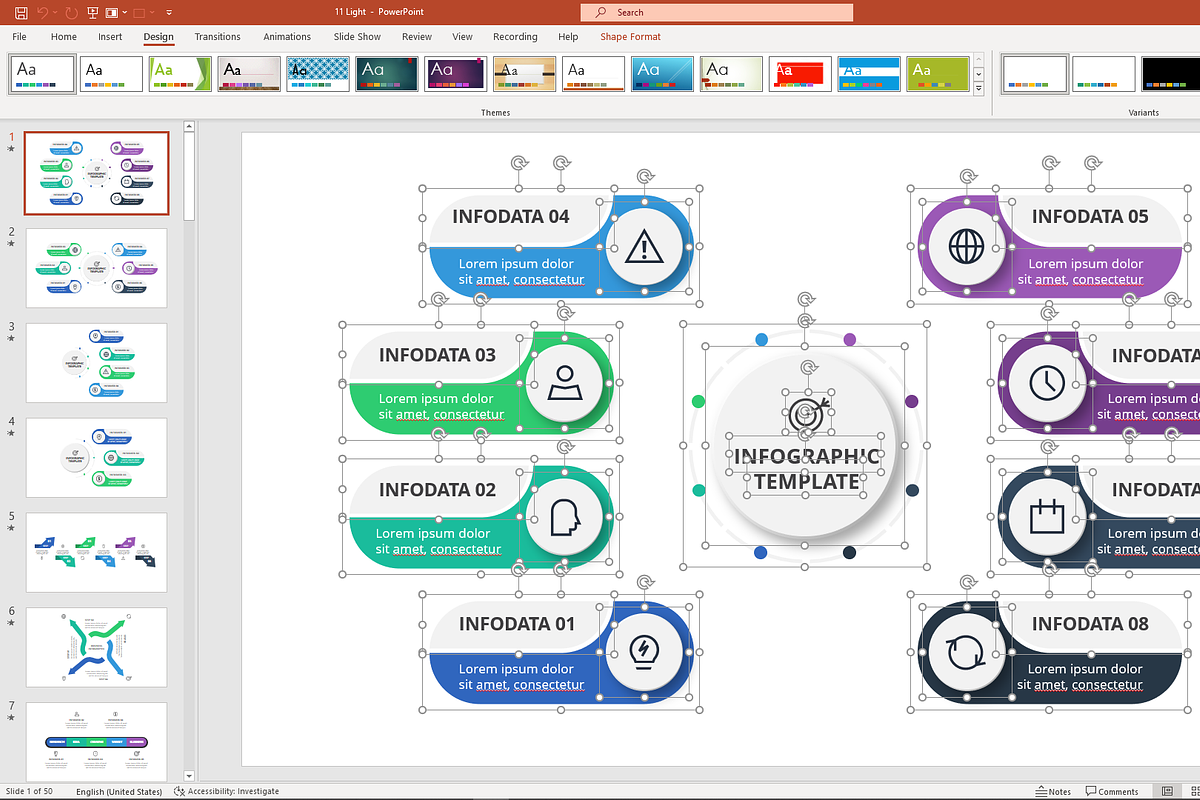Screen dimensions: 1200x800
Task: Select slide 5 thumbnail in the panel
Action: [x=96, y=552]
